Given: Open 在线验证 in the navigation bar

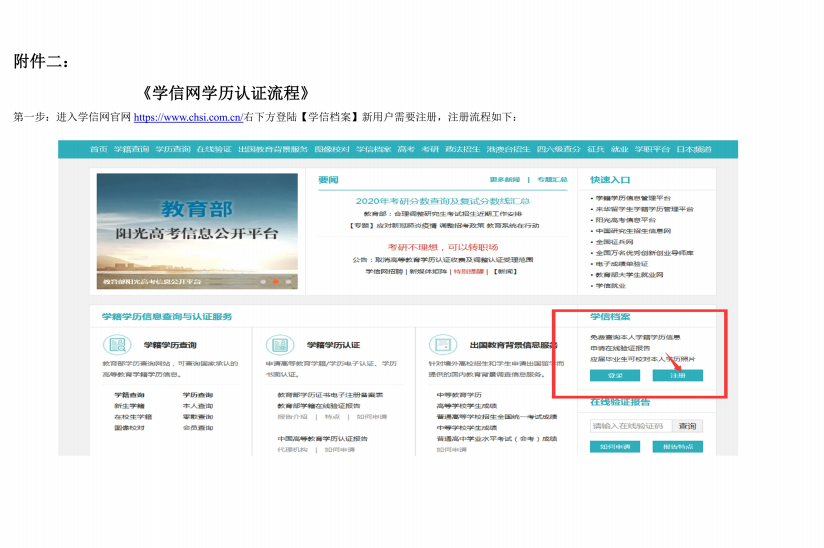Looking at the screenshot, I should [214, 149].
